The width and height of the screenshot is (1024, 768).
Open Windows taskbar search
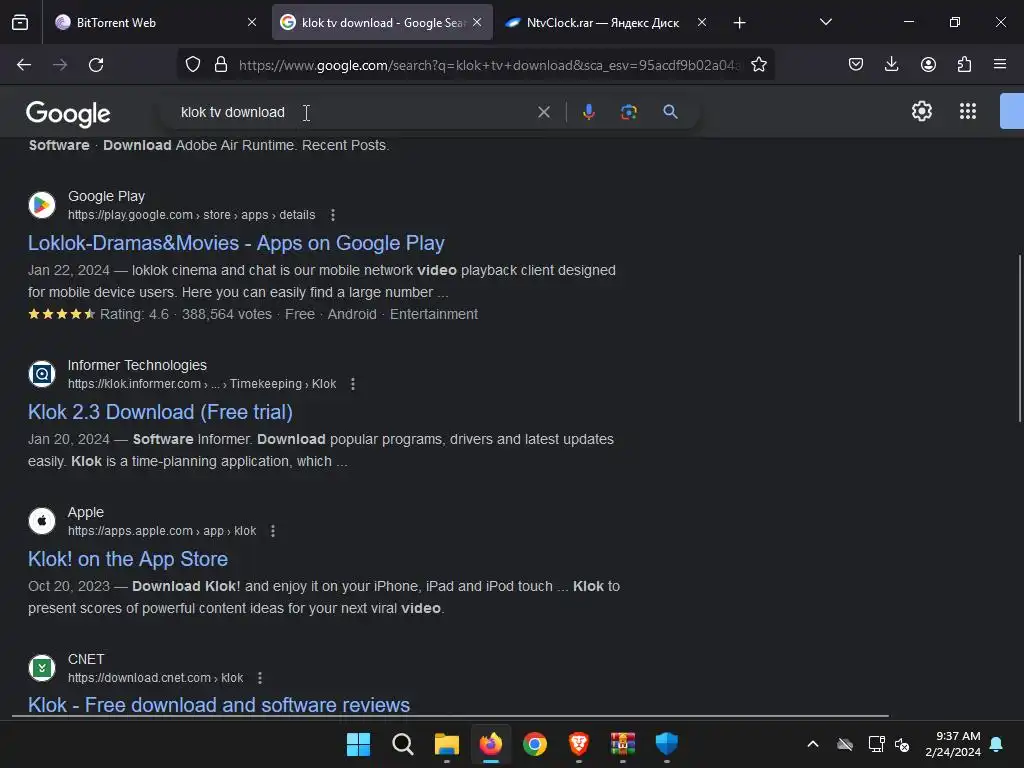[x=402, y=744]
